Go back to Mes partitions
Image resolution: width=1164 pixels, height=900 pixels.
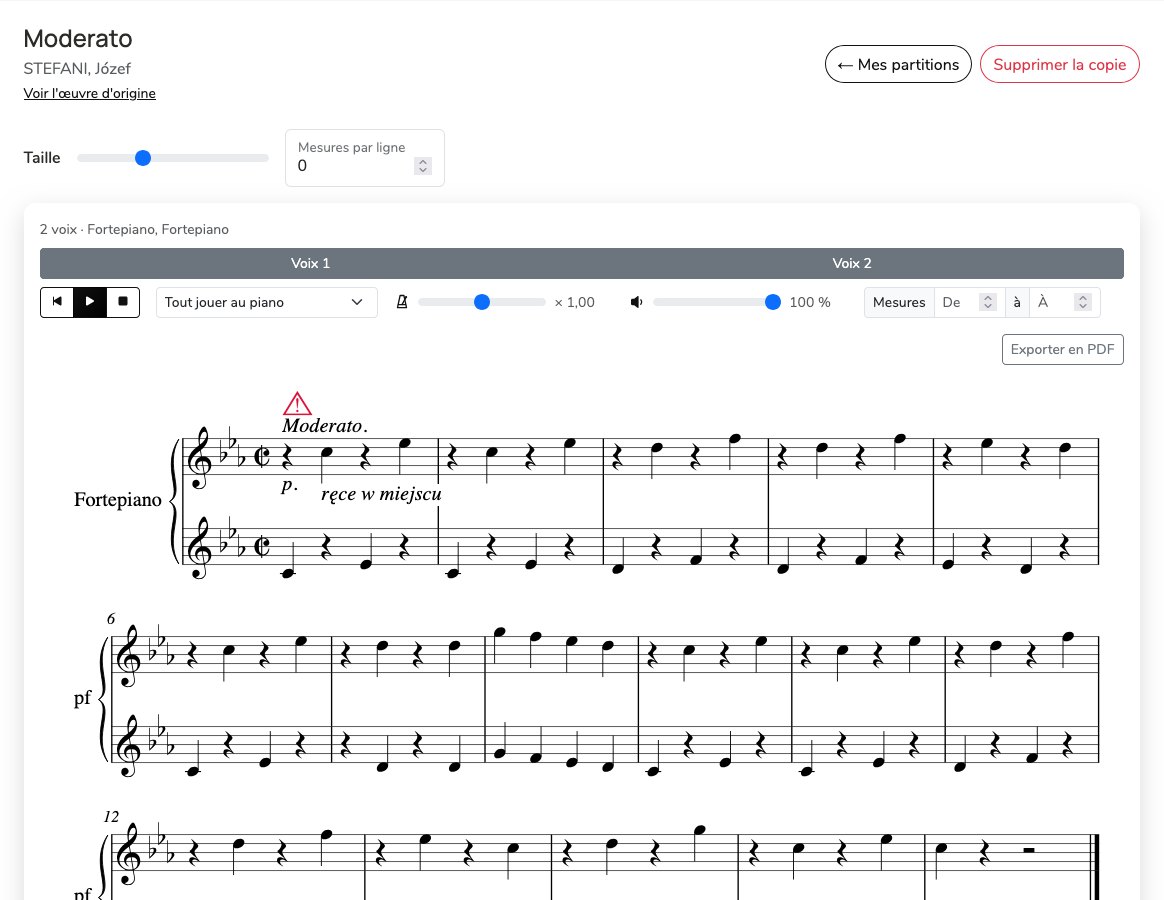tap(898, 65)
